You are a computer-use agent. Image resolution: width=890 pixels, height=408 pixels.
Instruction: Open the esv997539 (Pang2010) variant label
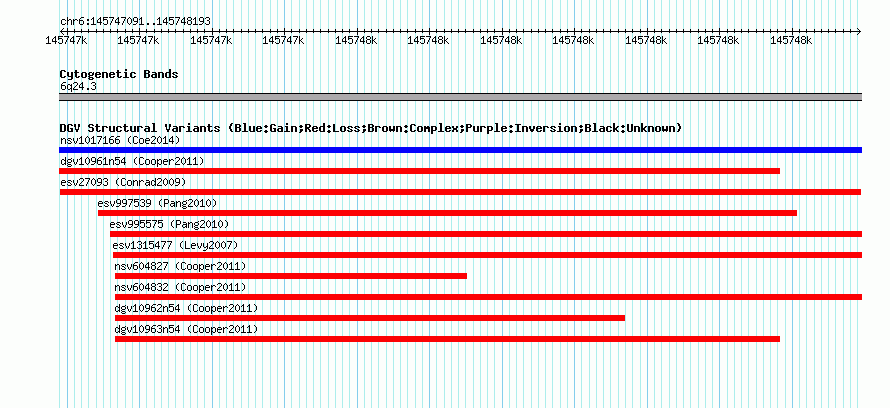157,203
